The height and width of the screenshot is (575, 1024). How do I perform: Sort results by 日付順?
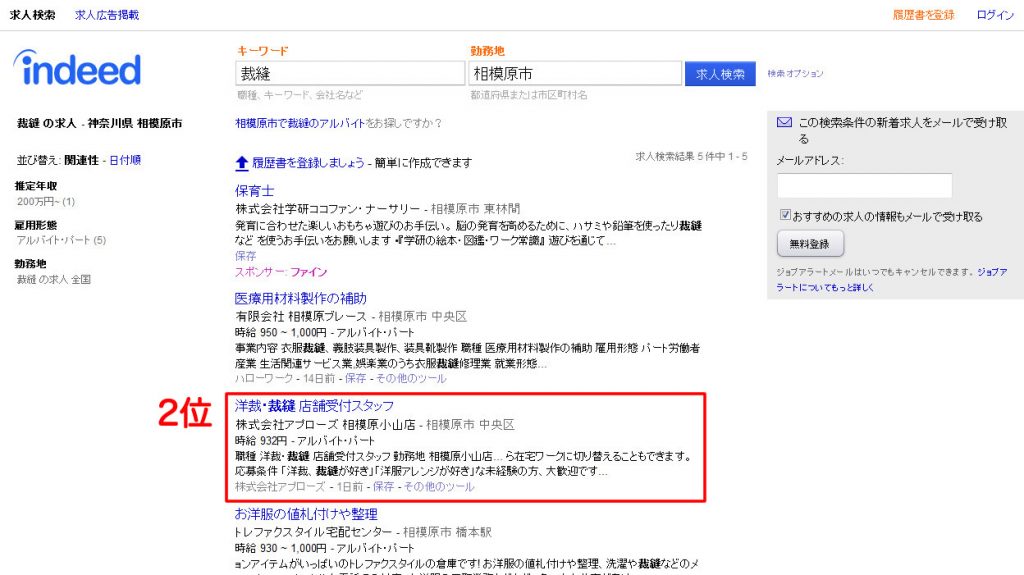coord(125,160)
